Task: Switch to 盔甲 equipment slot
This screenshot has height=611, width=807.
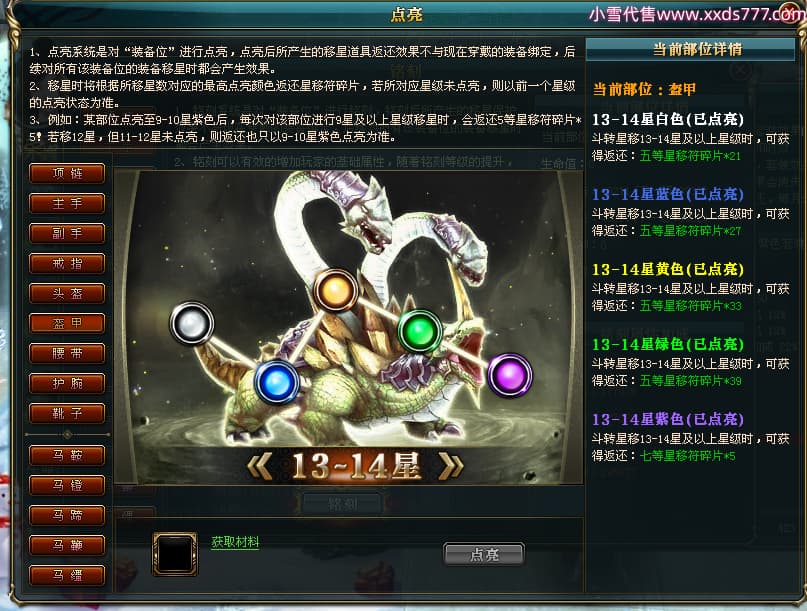Action: coord(67,323)
